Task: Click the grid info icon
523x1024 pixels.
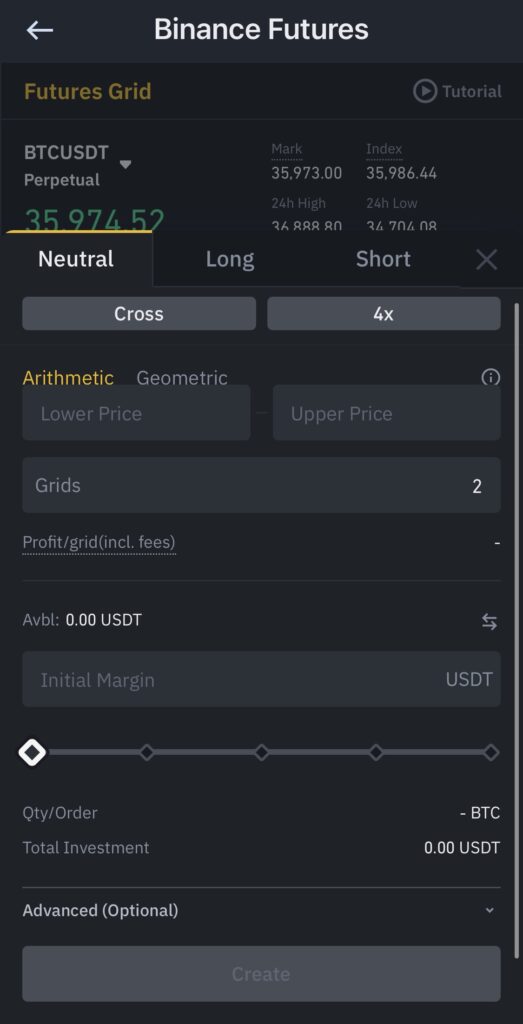Action: [x=490, y=377]
